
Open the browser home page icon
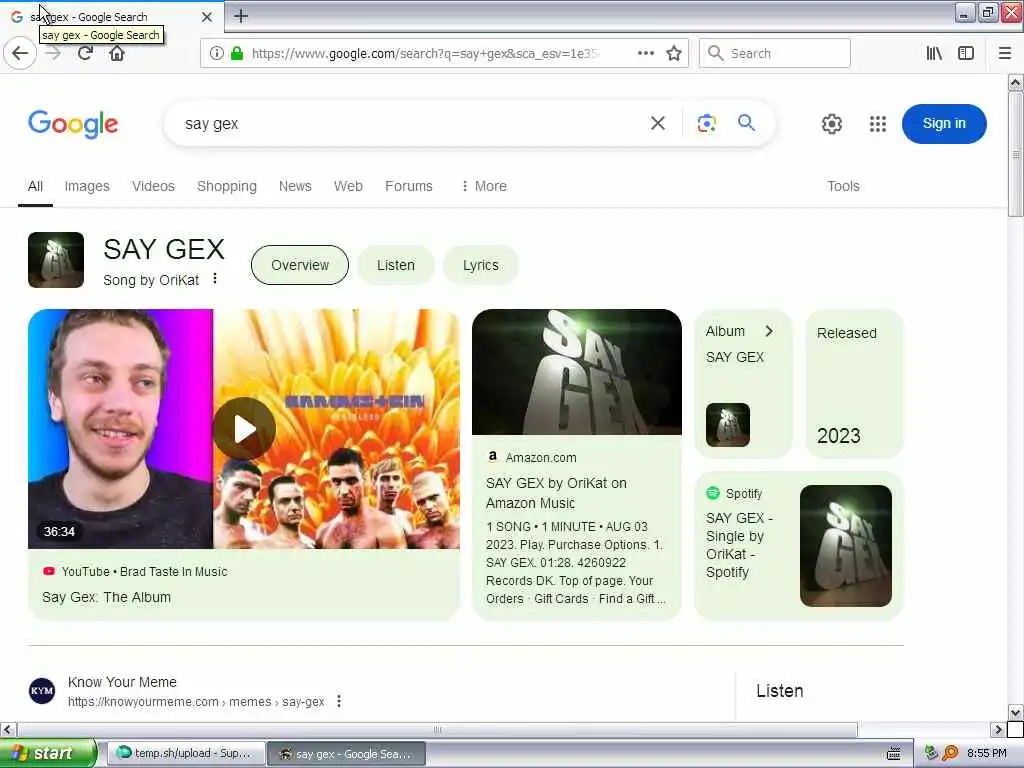(x=117, y=53)
